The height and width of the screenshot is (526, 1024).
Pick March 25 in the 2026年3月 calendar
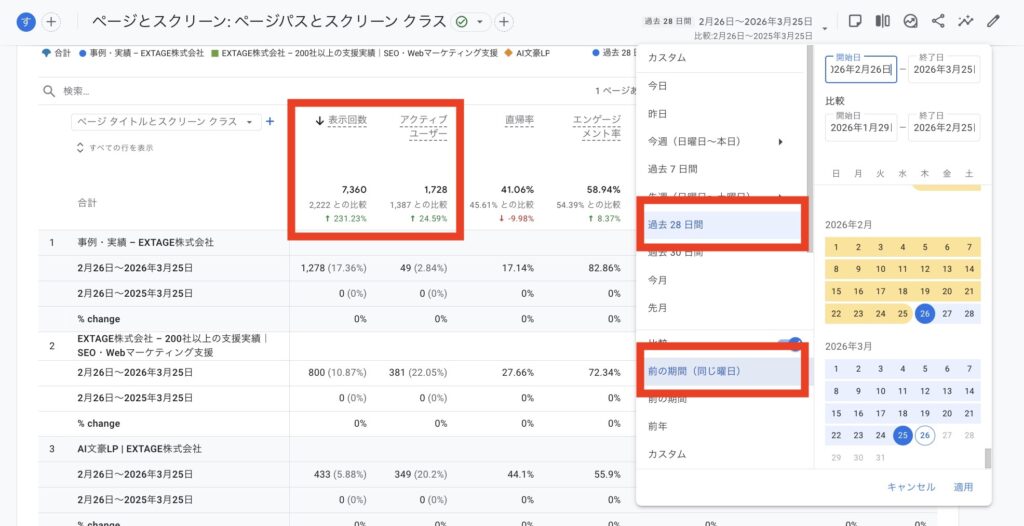902,435
